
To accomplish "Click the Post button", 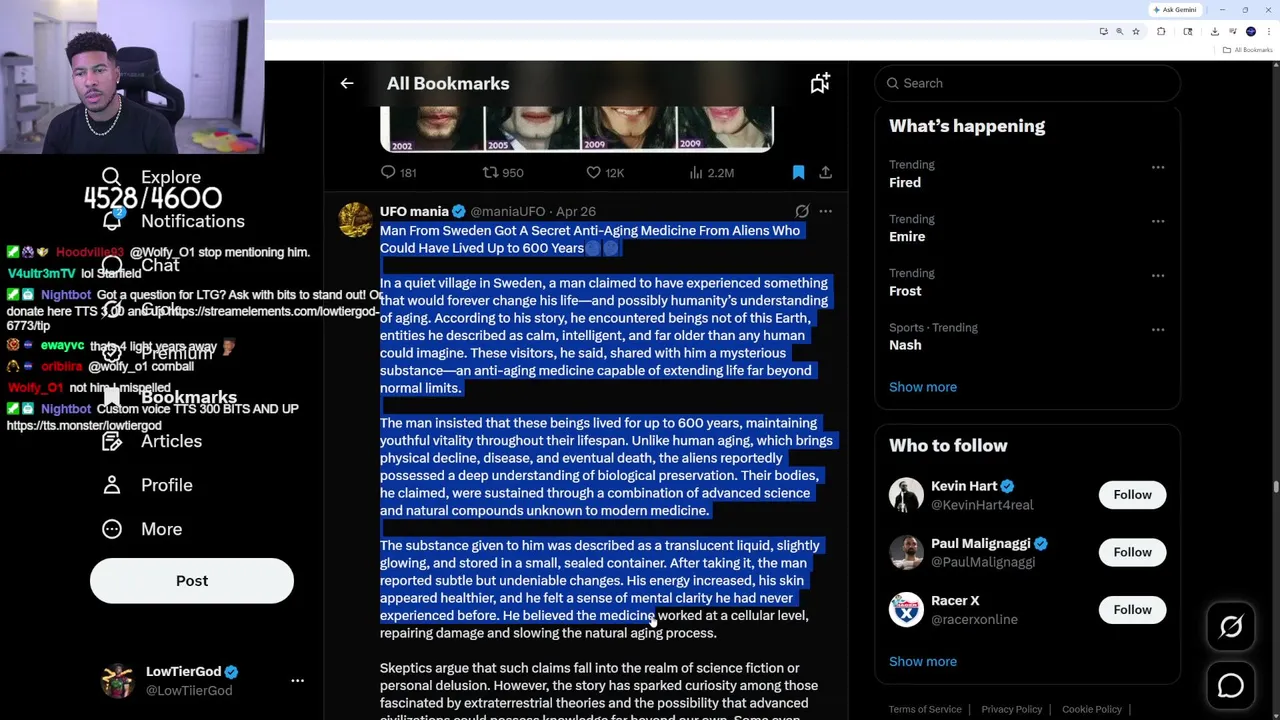I will 192,581.
